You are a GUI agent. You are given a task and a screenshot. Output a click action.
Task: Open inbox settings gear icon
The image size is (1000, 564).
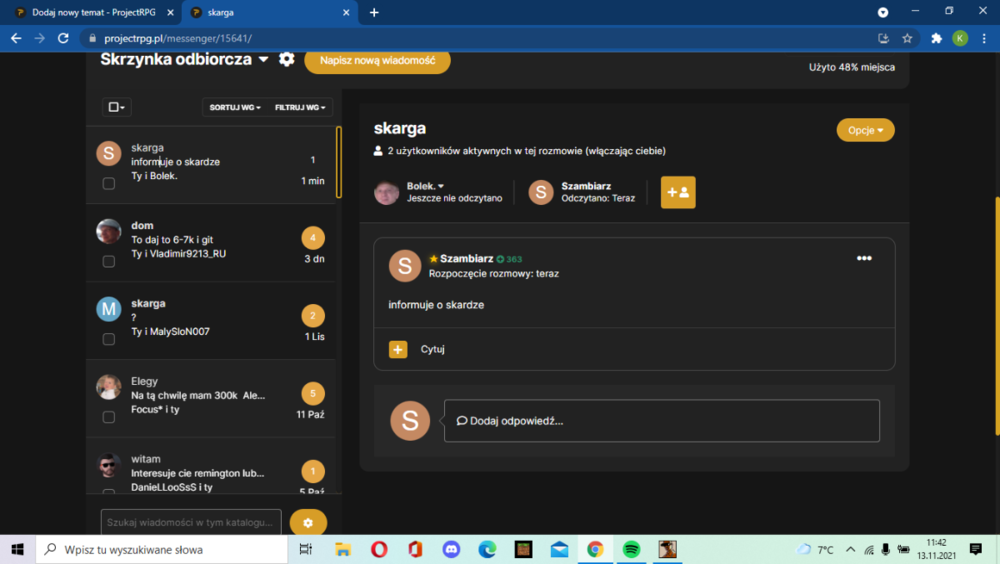286,59
